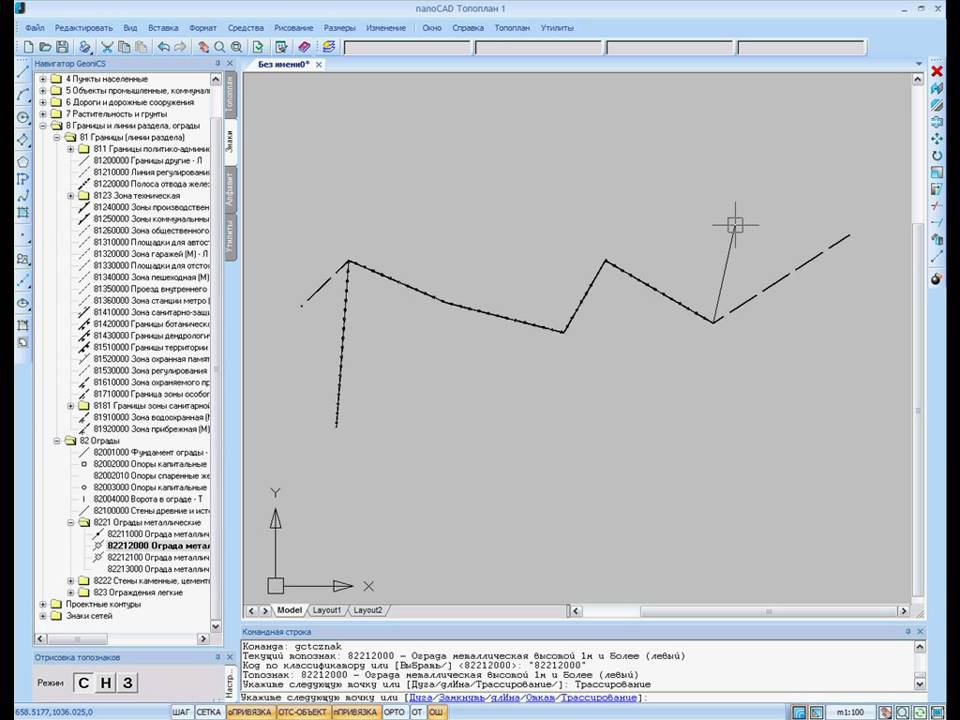The image size is (960, 720).
Task: Cut selection with the scissors icon
Action: [x=107, y=47]
